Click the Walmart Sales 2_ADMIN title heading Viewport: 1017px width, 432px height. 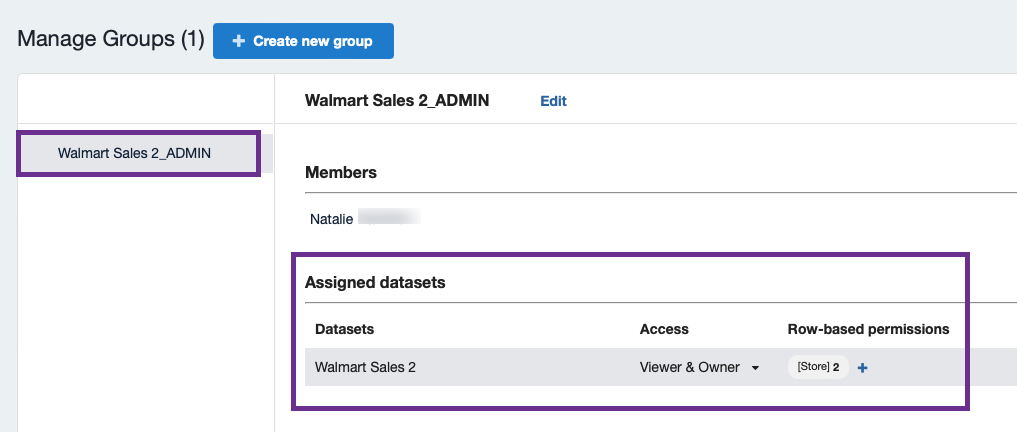tap(397, 101)
